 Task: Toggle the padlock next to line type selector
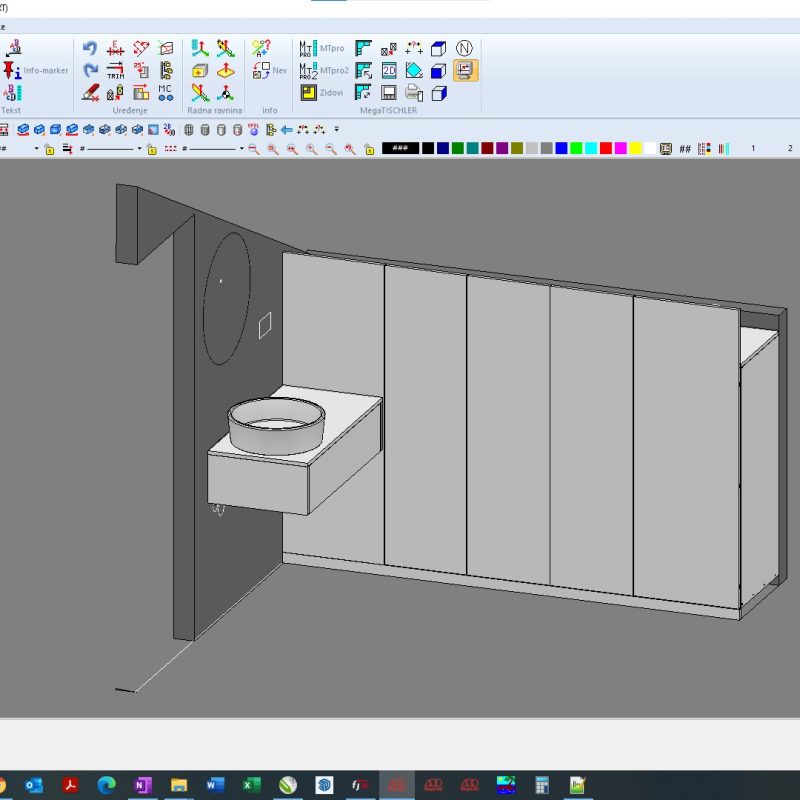[151, 149]
